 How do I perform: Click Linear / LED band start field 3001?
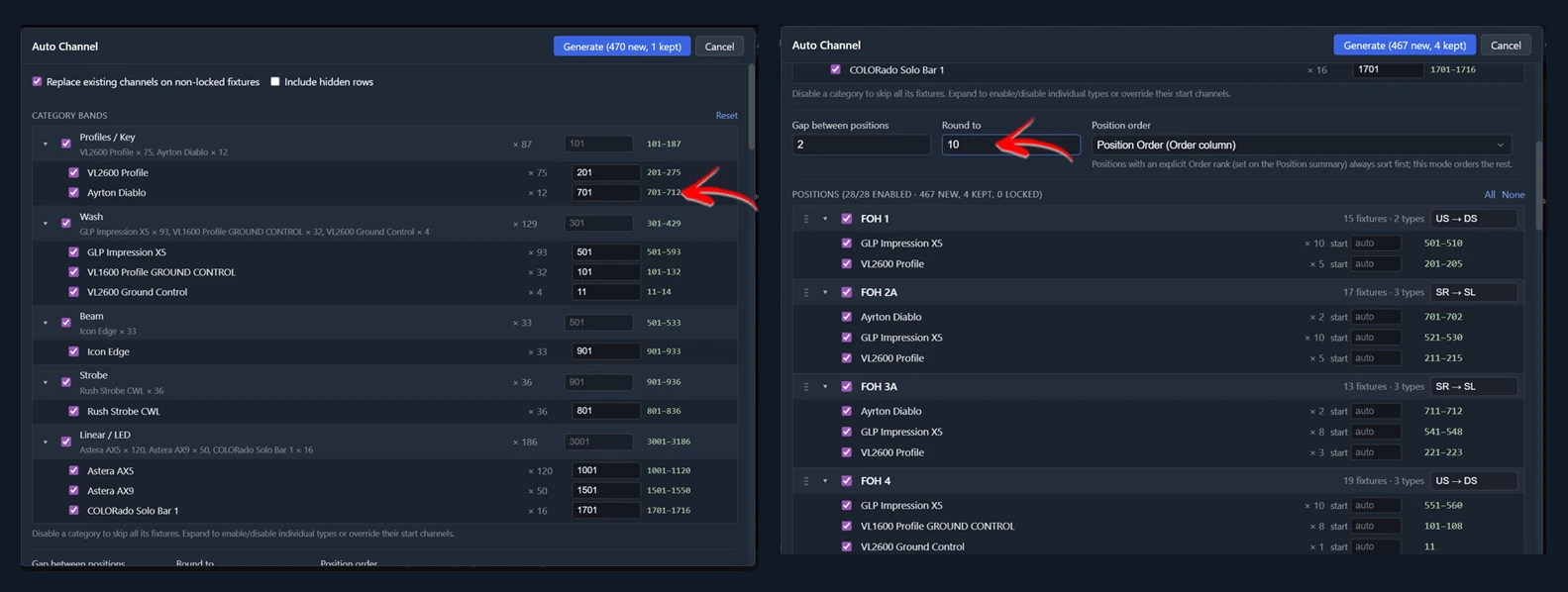click(x=598, y=442)
